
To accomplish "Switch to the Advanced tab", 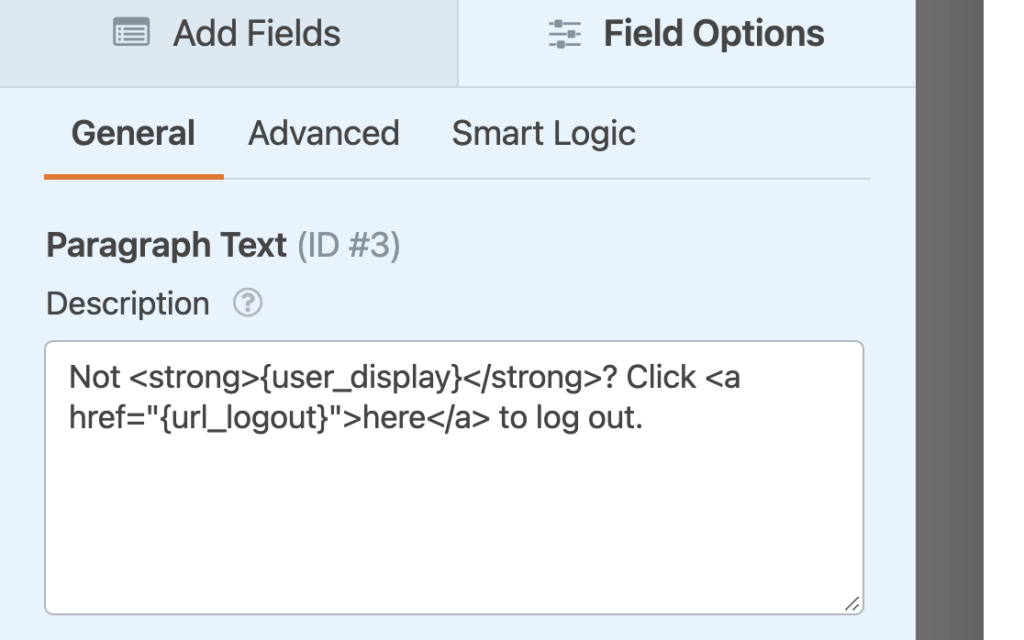I will click(323, 133).
